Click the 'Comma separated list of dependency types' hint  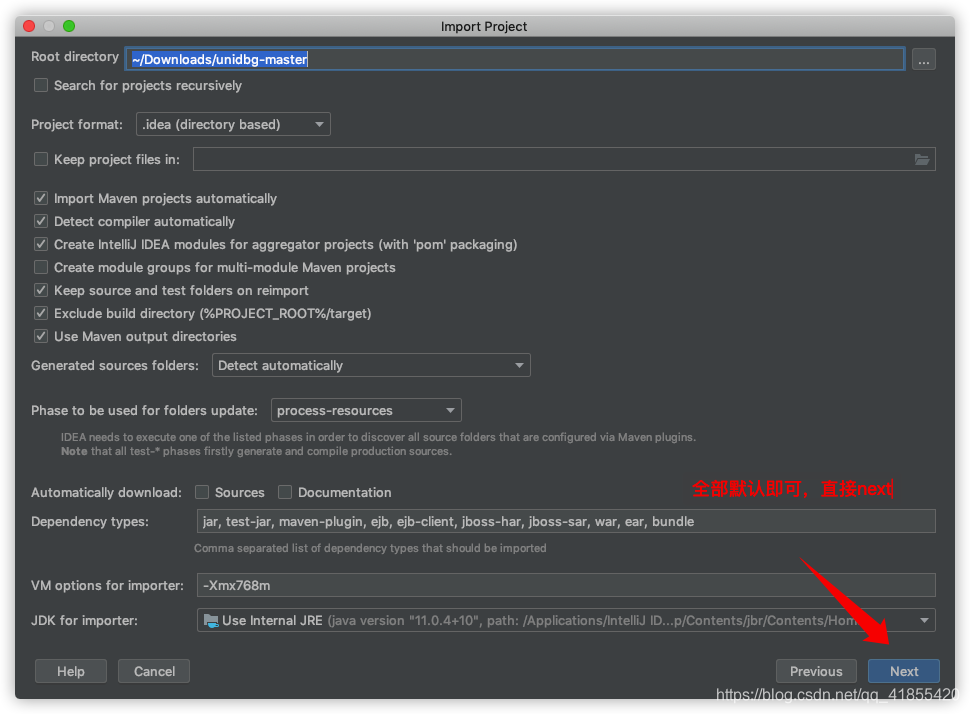pos(370,548)
